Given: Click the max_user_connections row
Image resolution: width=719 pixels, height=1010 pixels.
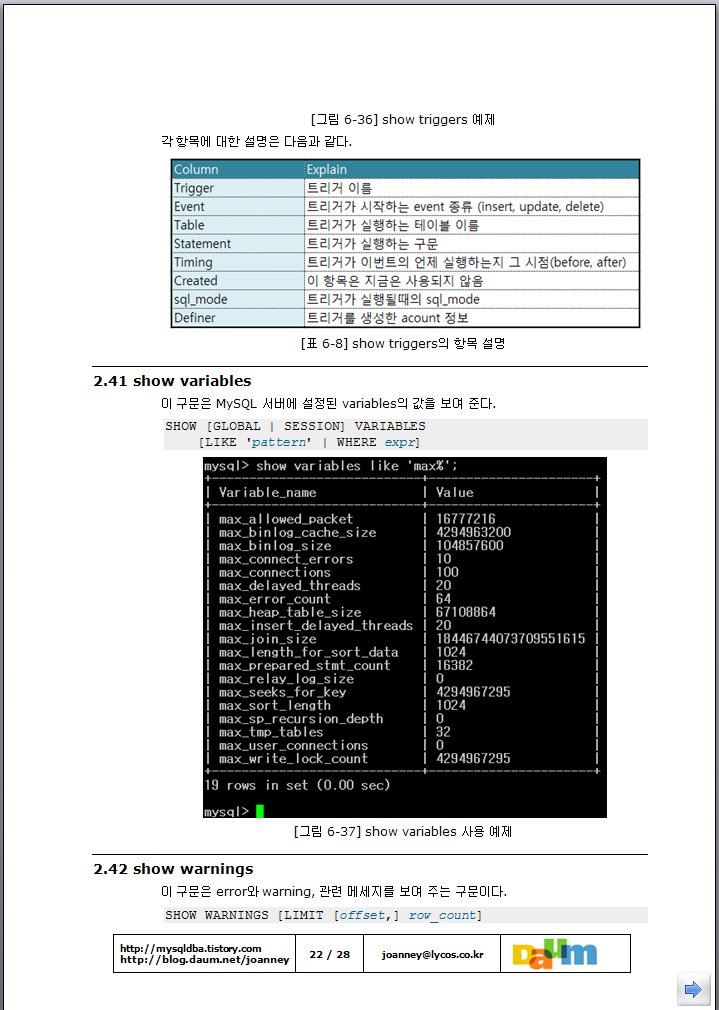Looking at the screenshot, I should coord(402,745).
